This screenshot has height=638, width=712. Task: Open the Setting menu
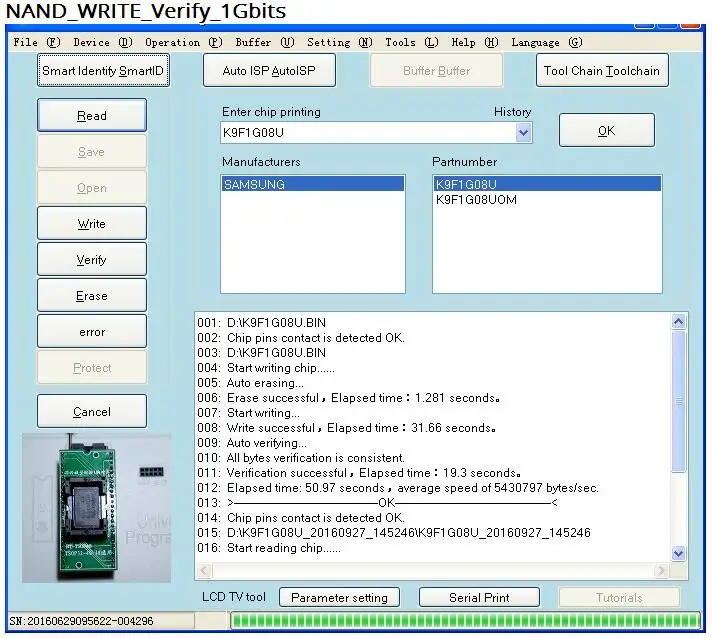tap(340, 42)
